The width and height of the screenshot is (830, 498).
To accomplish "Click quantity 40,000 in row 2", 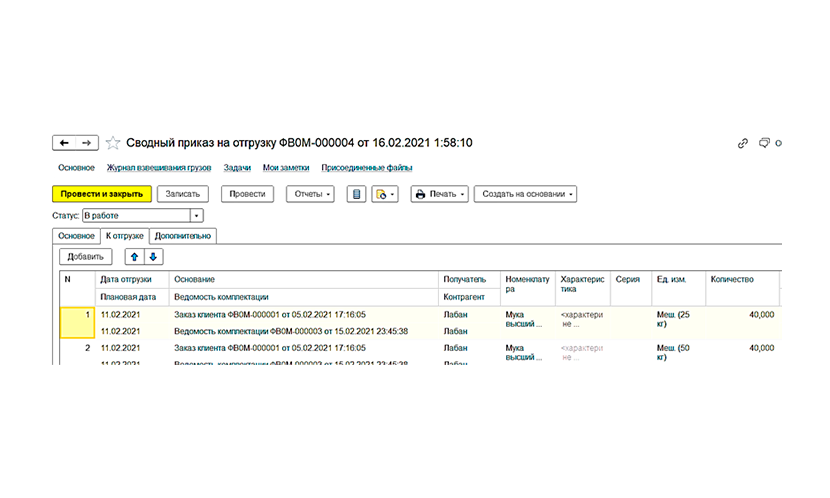I will 761,348.
